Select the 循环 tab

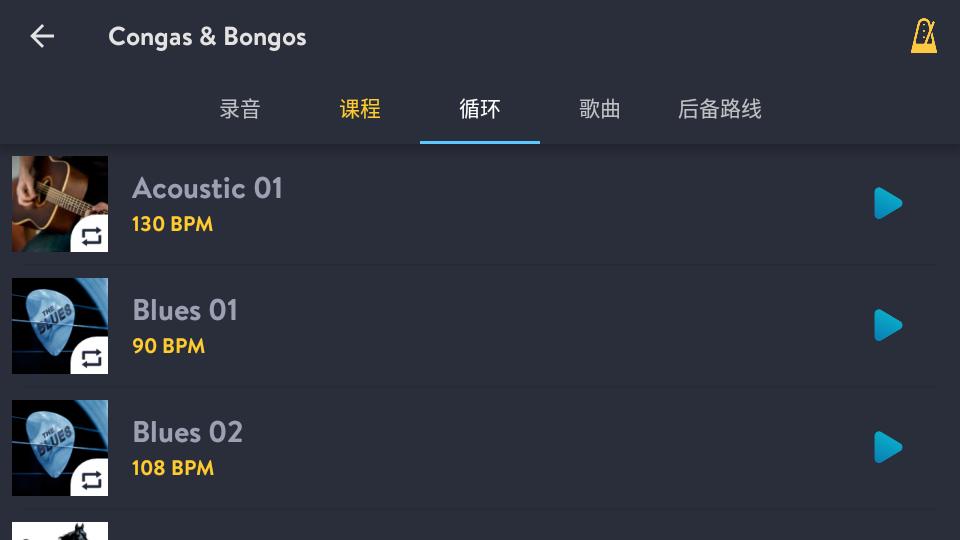tap(480, 109)
